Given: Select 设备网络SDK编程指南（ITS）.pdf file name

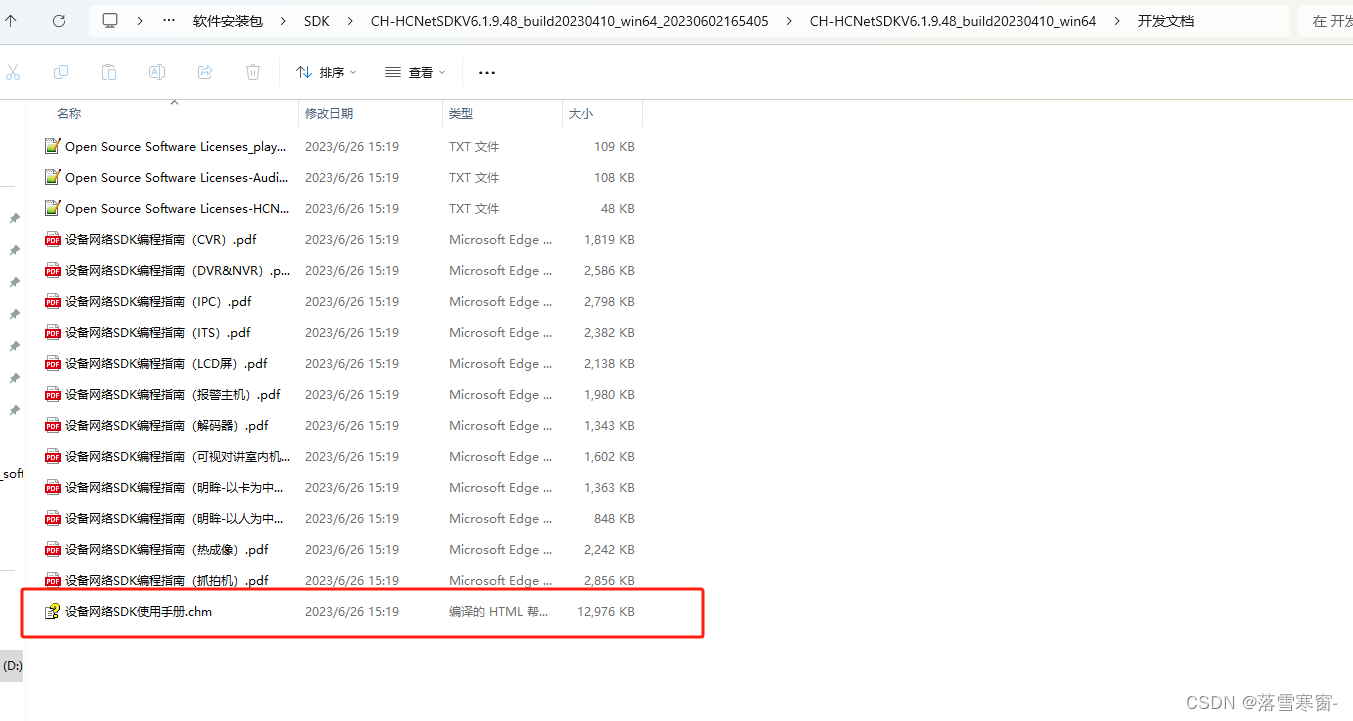Looking at the screenshot, I should click(158, 332).
